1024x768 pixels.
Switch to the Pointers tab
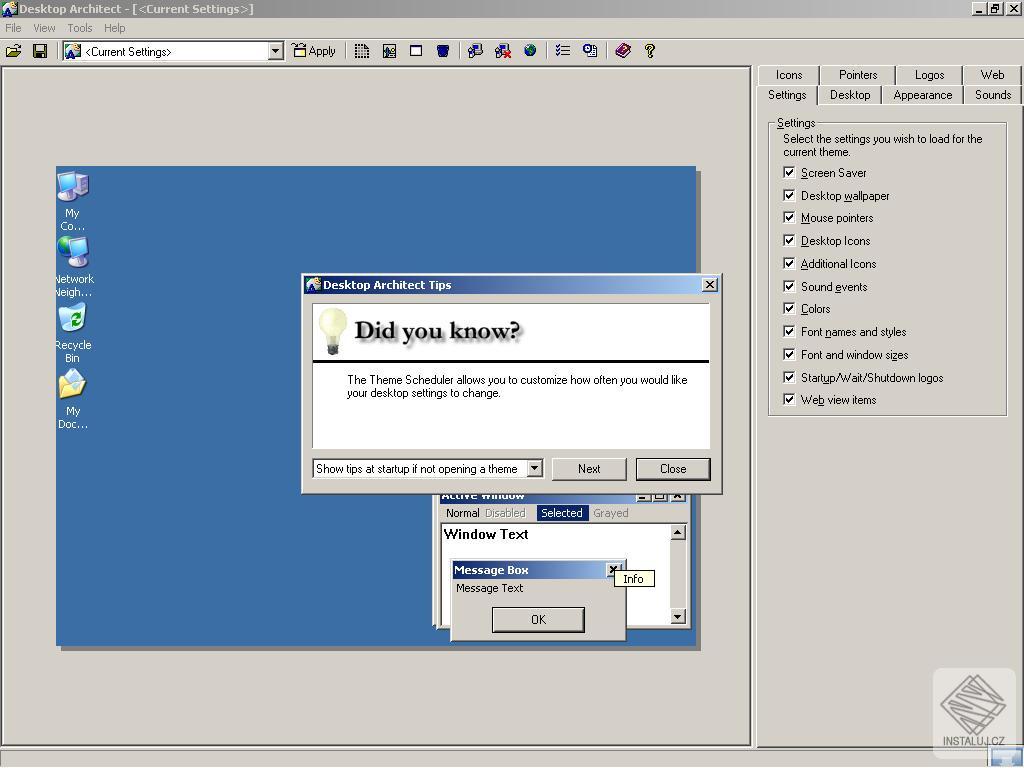pyautogui.click(x=856, y=74)
